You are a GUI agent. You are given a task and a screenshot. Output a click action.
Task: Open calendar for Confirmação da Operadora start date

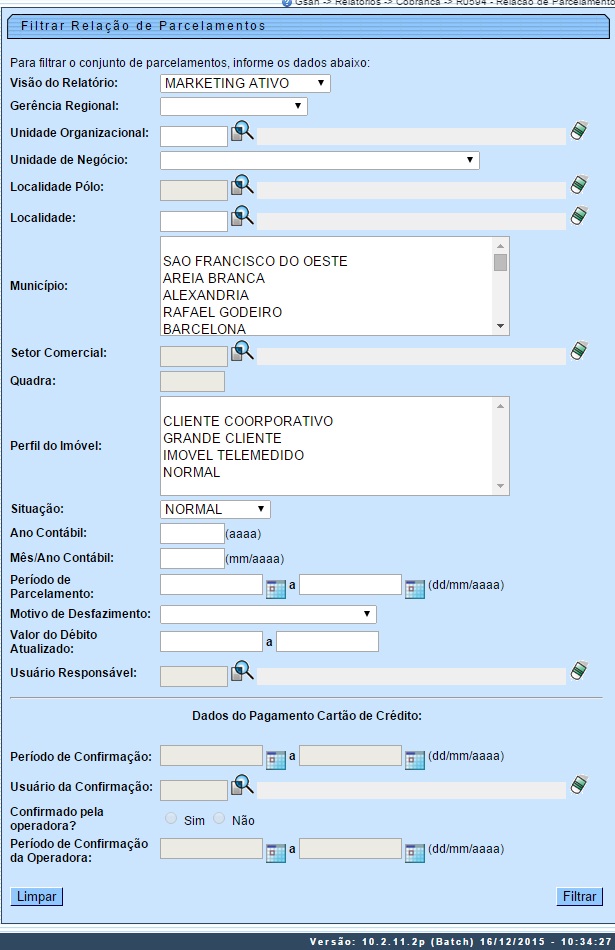tap(276, 853)
